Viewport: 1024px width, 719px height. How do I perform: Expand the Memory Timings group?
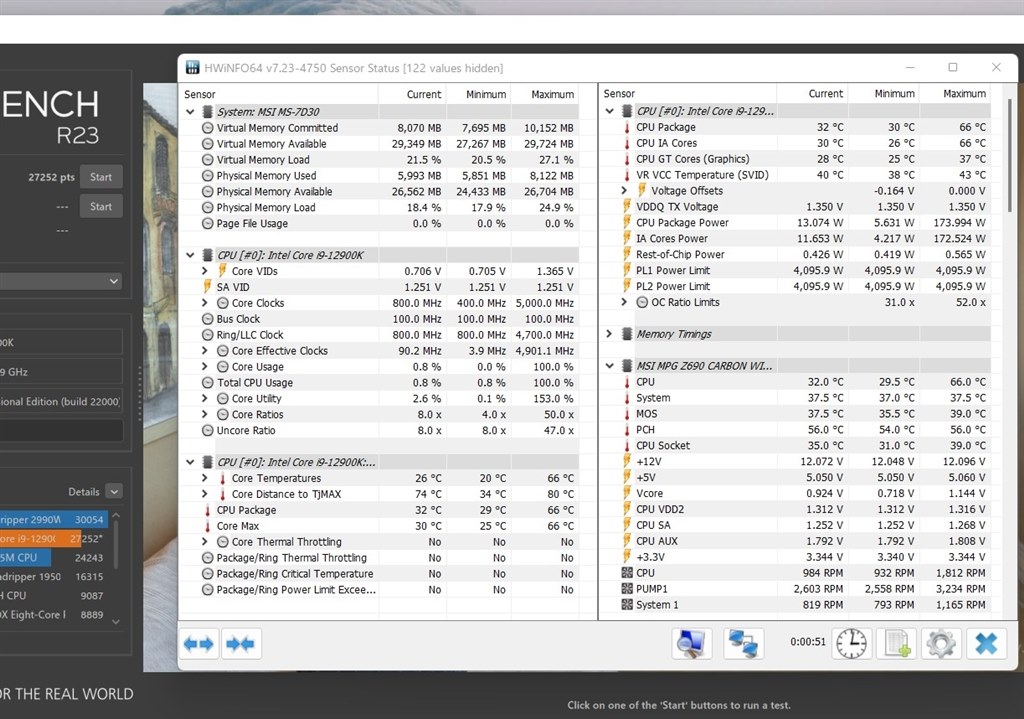[609, 334]
